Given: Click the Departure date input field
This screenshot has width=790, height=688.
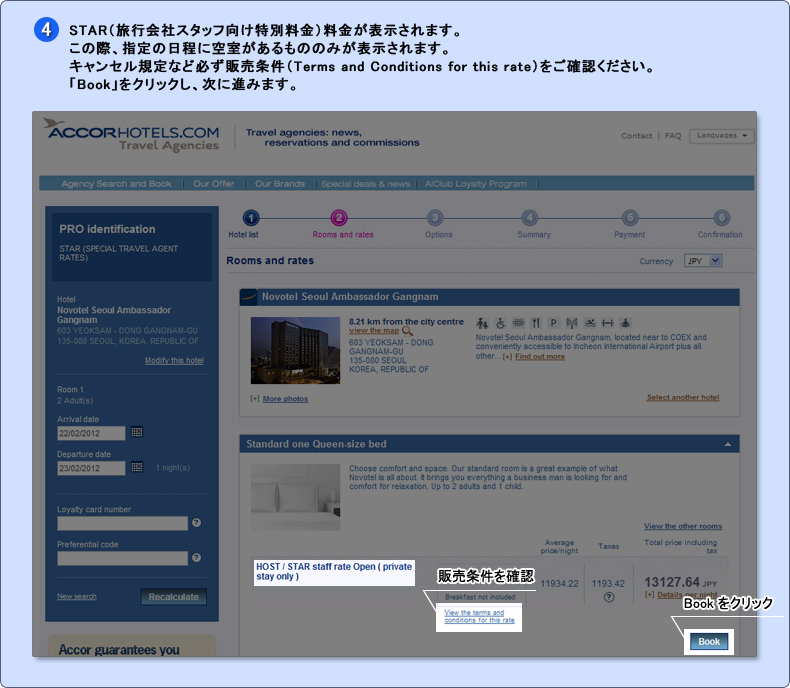Looking at the screenshot, I should coord(91,468).
